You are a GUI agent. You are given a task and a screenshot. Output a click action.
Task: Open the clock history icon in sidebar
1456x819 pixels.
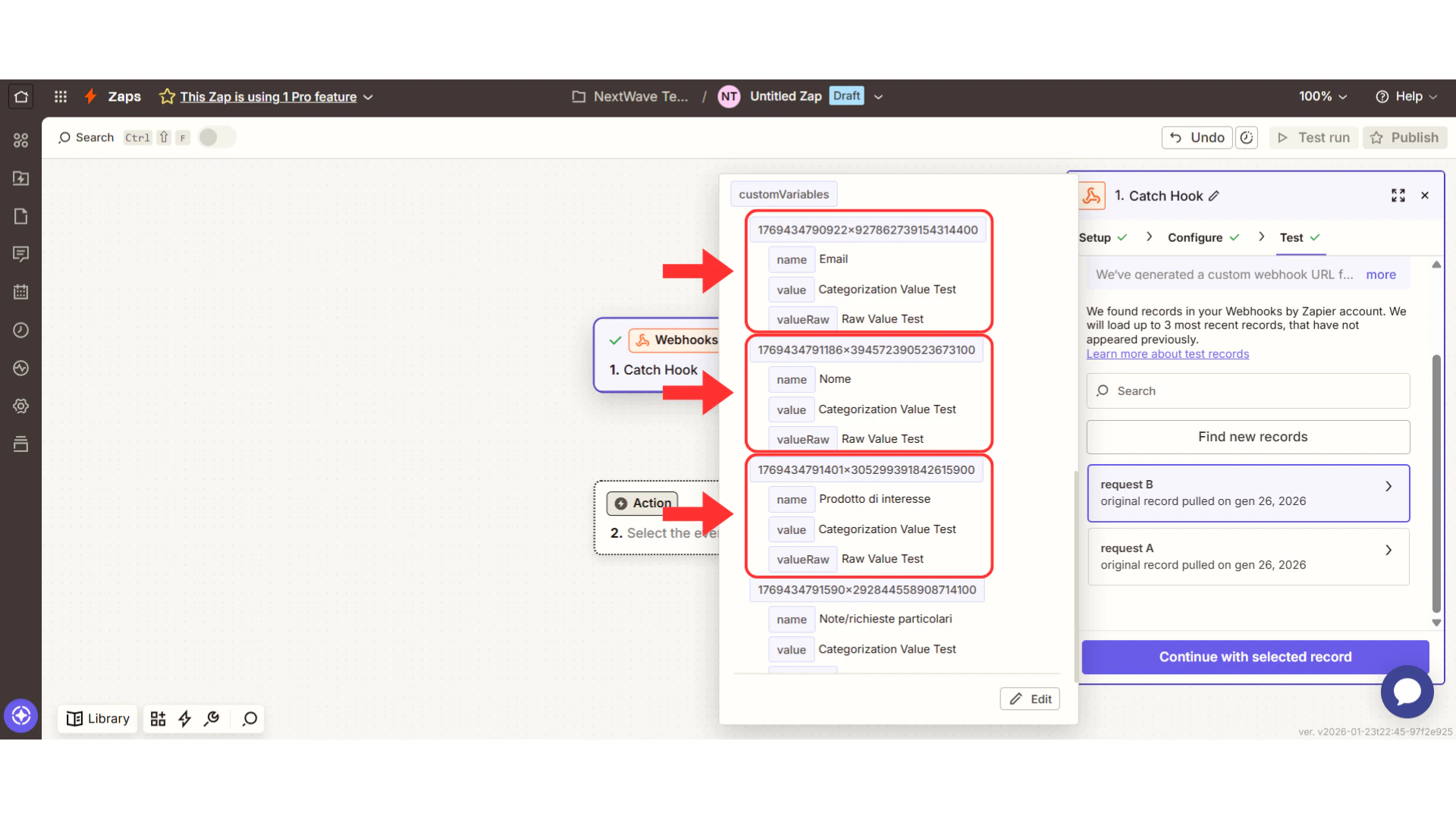[20, 330]
